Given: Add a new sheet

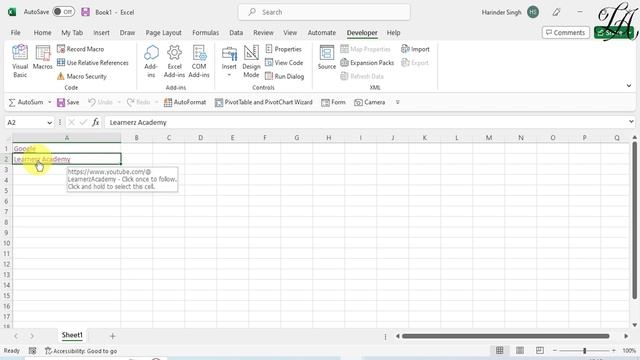Looking at the screenshot, I should coord(112,336).
